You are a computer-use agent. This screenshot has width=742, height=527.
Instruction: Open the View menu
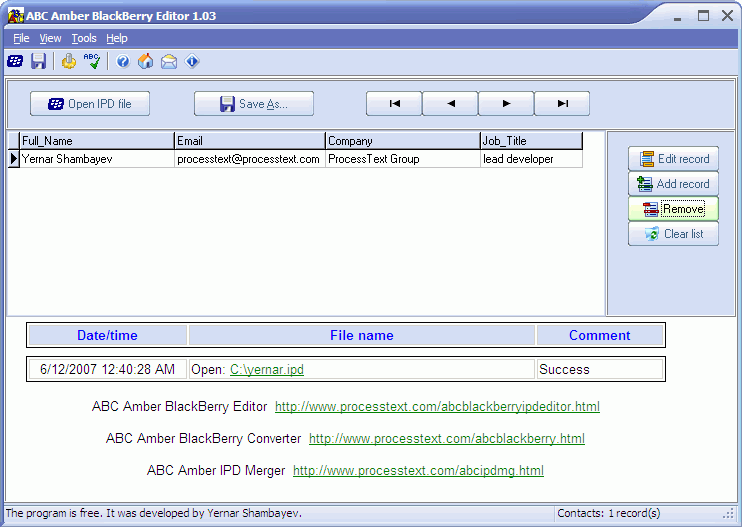click(50, 38)
